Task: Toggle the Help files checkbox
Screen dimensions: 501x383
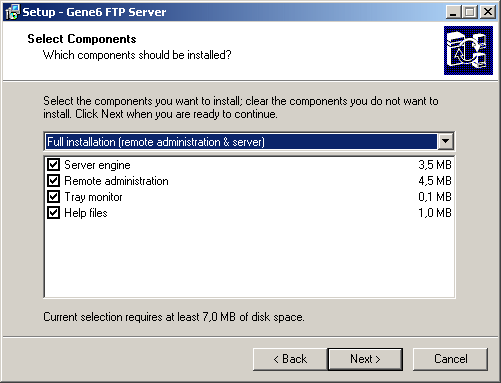Action: tap(53, 213)
